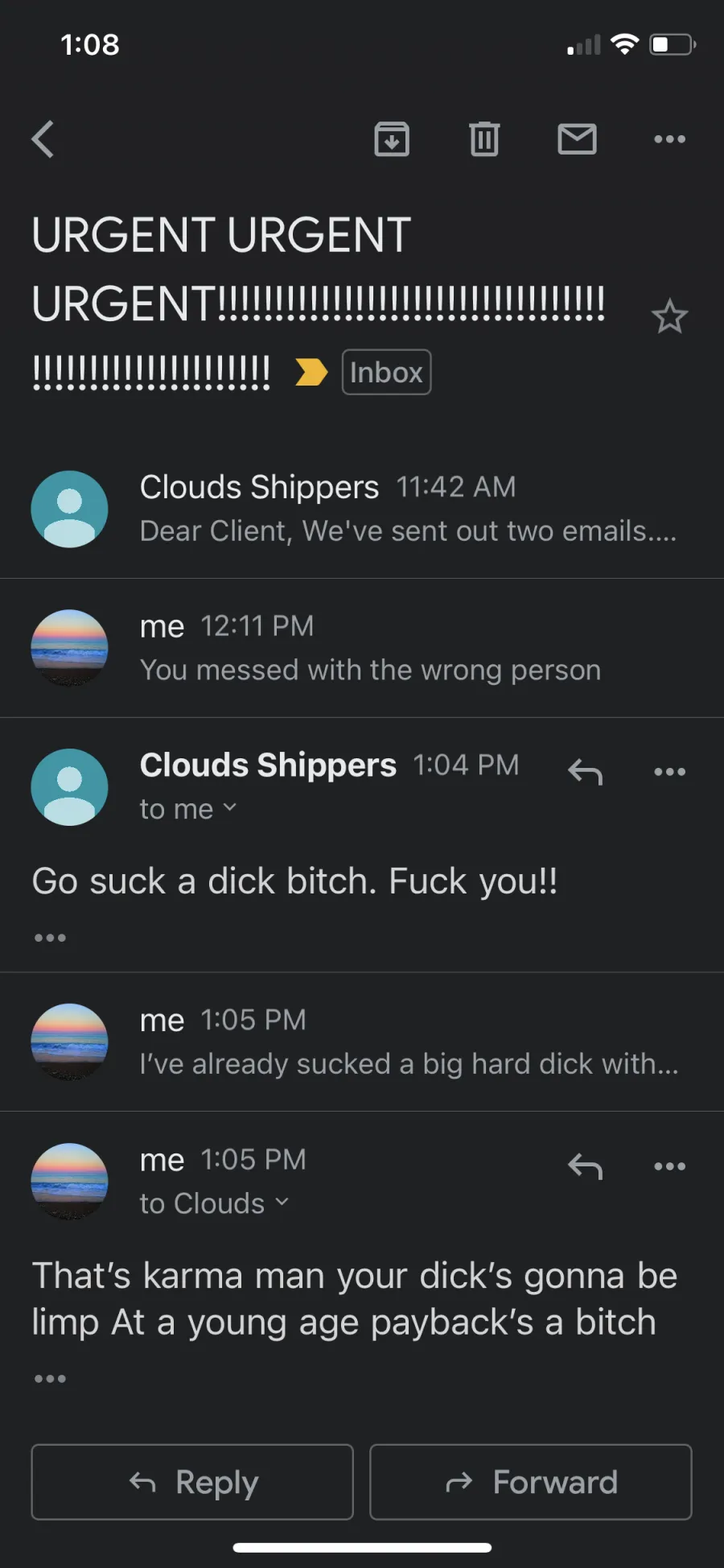Reply arrow on the last 1:05 PM message
This screenshot has height=1568, width=724.
click(x=585, y=1166)
